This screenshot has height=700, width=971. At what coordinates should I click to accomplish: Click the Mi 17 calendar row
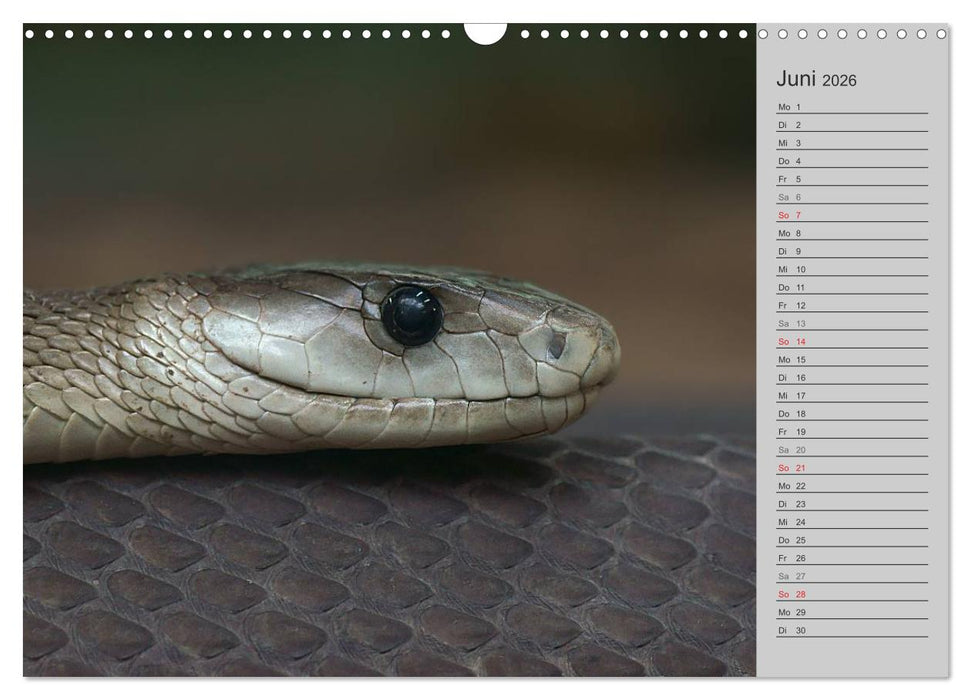(851, 395)
